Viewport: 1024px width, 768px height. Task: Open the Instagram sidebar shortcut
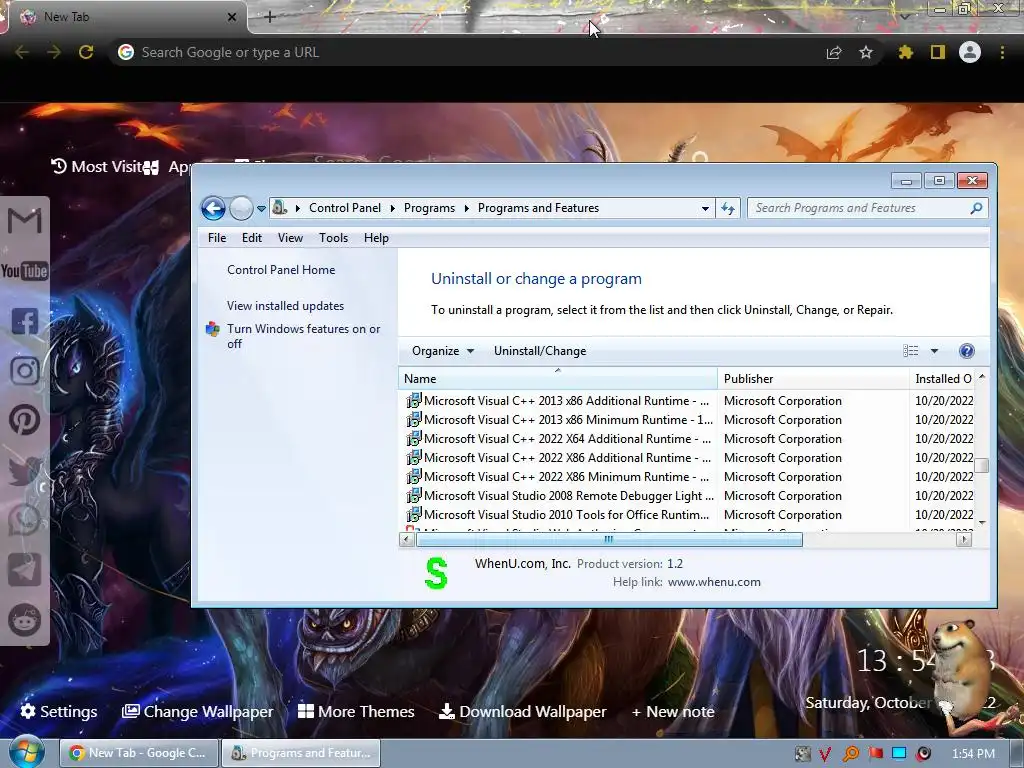click(x=25, y=370)
